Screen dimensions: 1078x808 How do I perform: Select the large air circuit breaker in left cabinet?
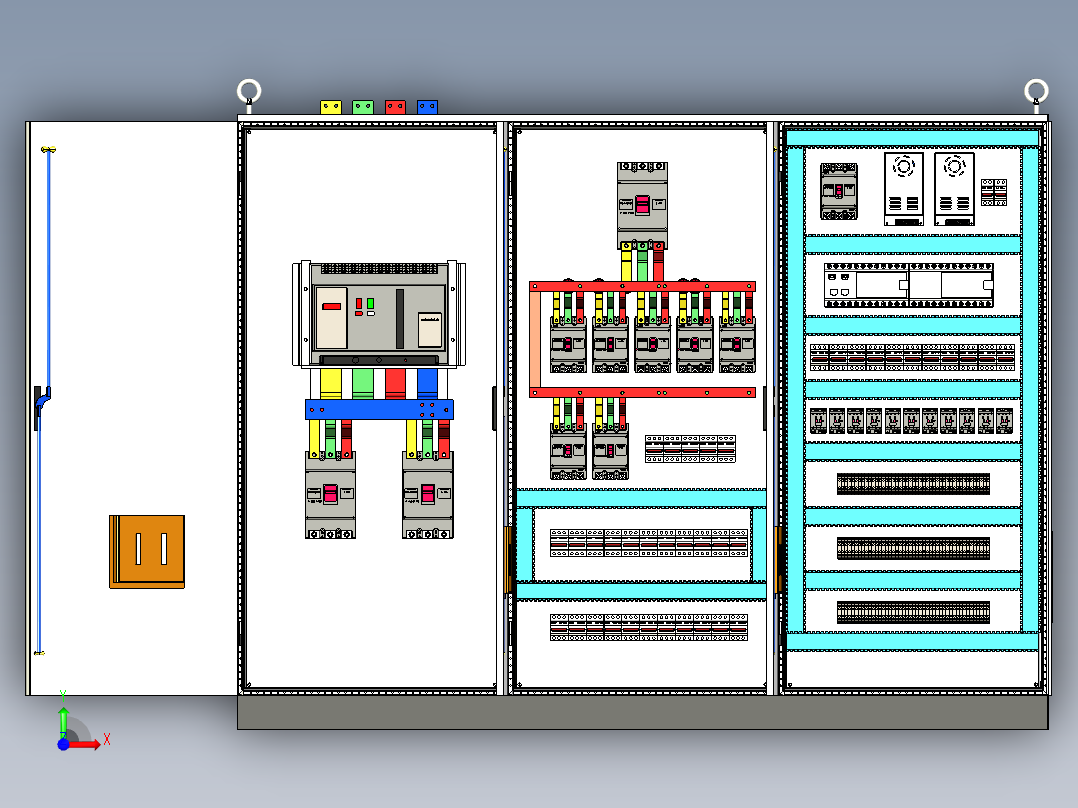(x=379, y=314)
